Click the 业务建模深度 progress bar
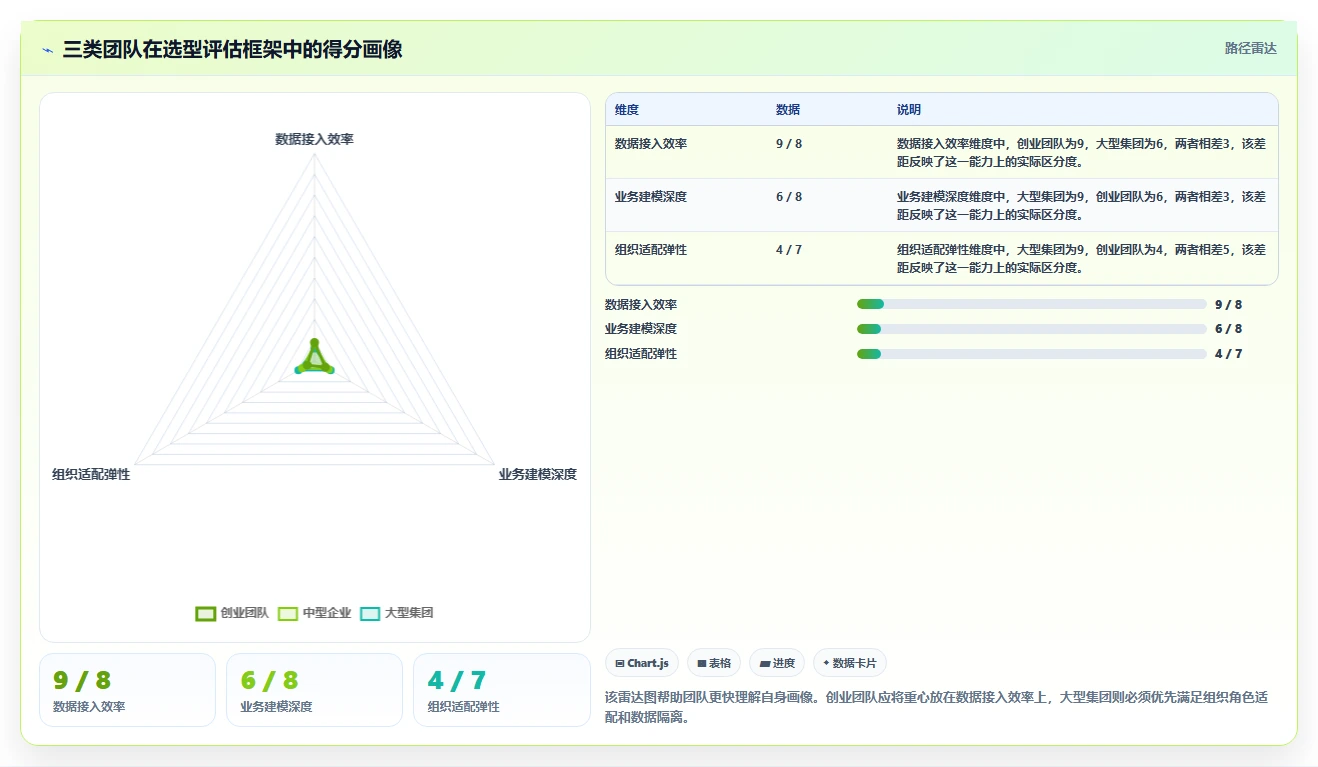The height and width of the screenshot is (767, 1318). coord(1032,329)
